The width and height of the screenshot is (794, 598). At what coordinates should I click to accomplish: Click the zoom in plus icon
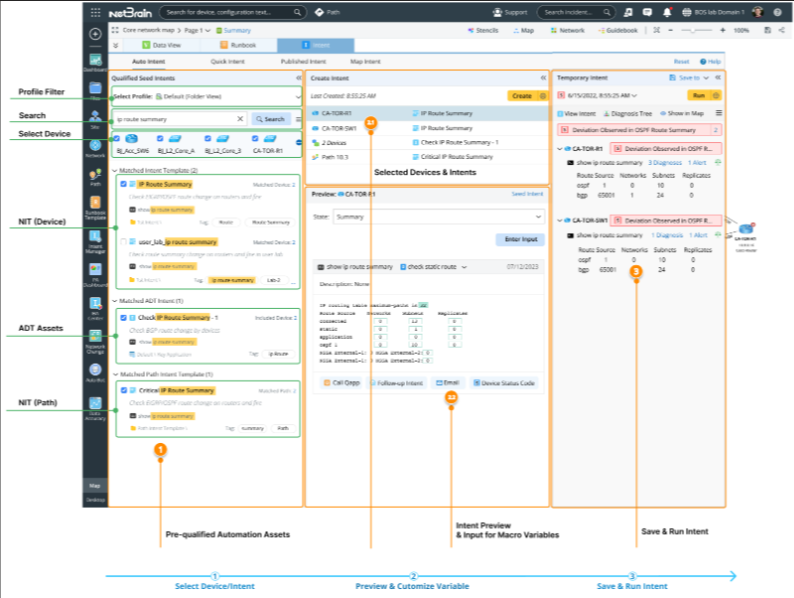[723, 30]
